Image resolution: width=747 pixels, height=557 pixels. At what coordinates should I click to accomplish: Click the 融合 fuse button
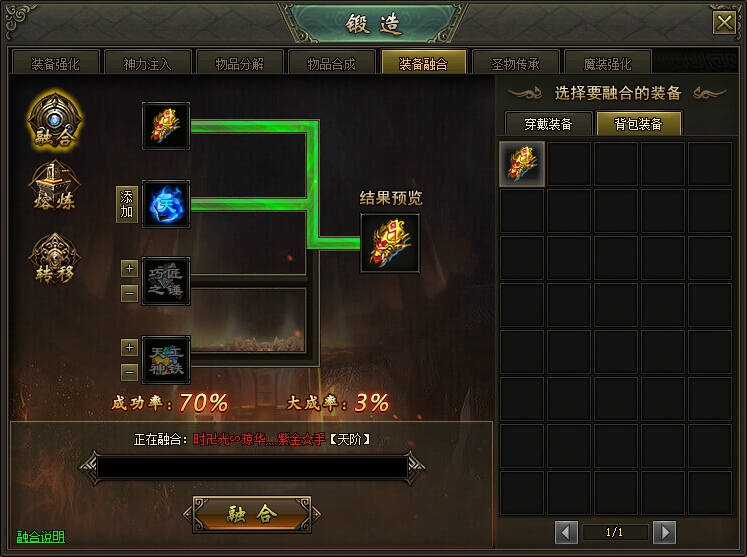[252, 514]
